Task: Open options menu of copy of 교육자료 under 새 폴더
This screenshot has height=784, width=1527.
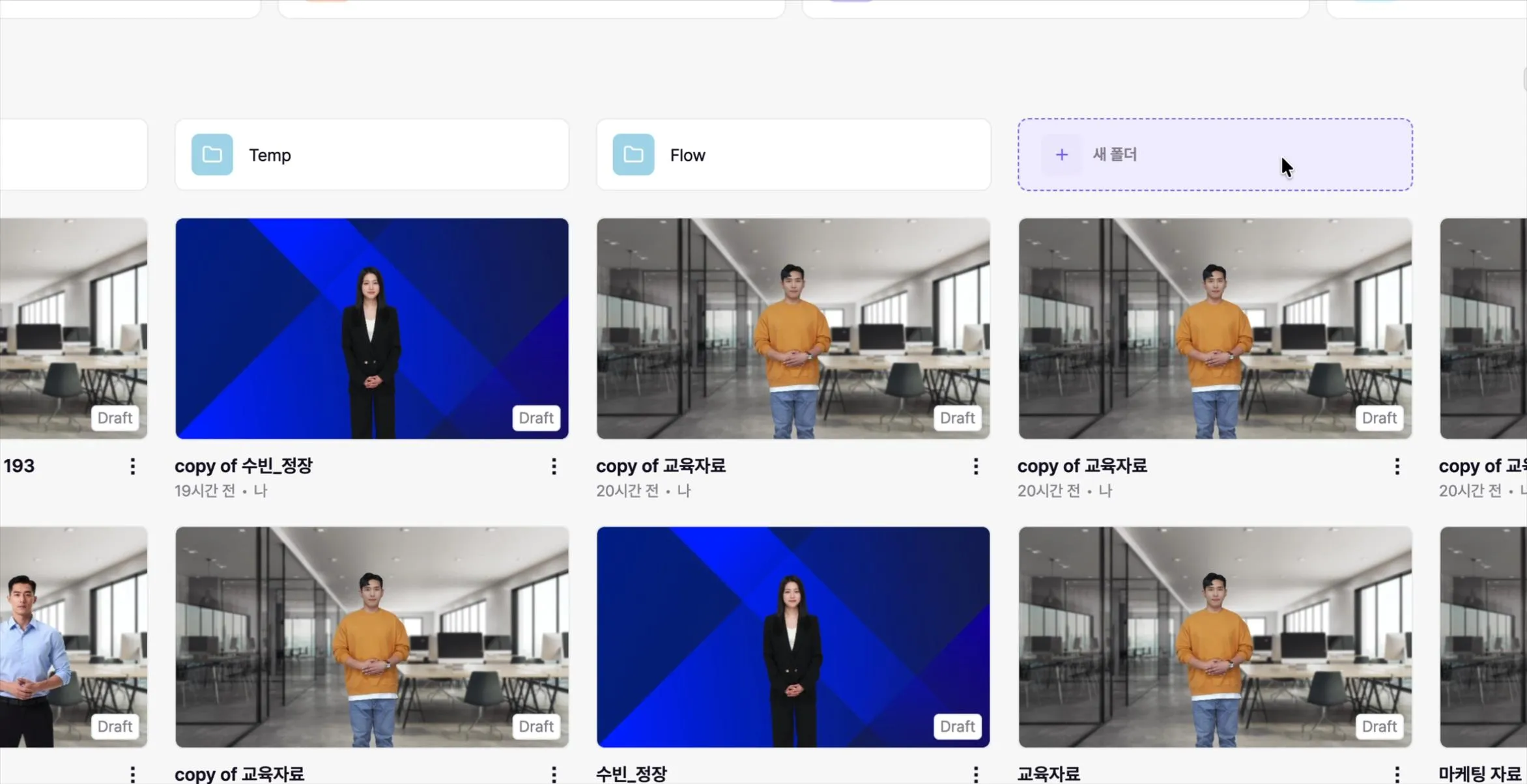Action: [x=1397, y=466]
